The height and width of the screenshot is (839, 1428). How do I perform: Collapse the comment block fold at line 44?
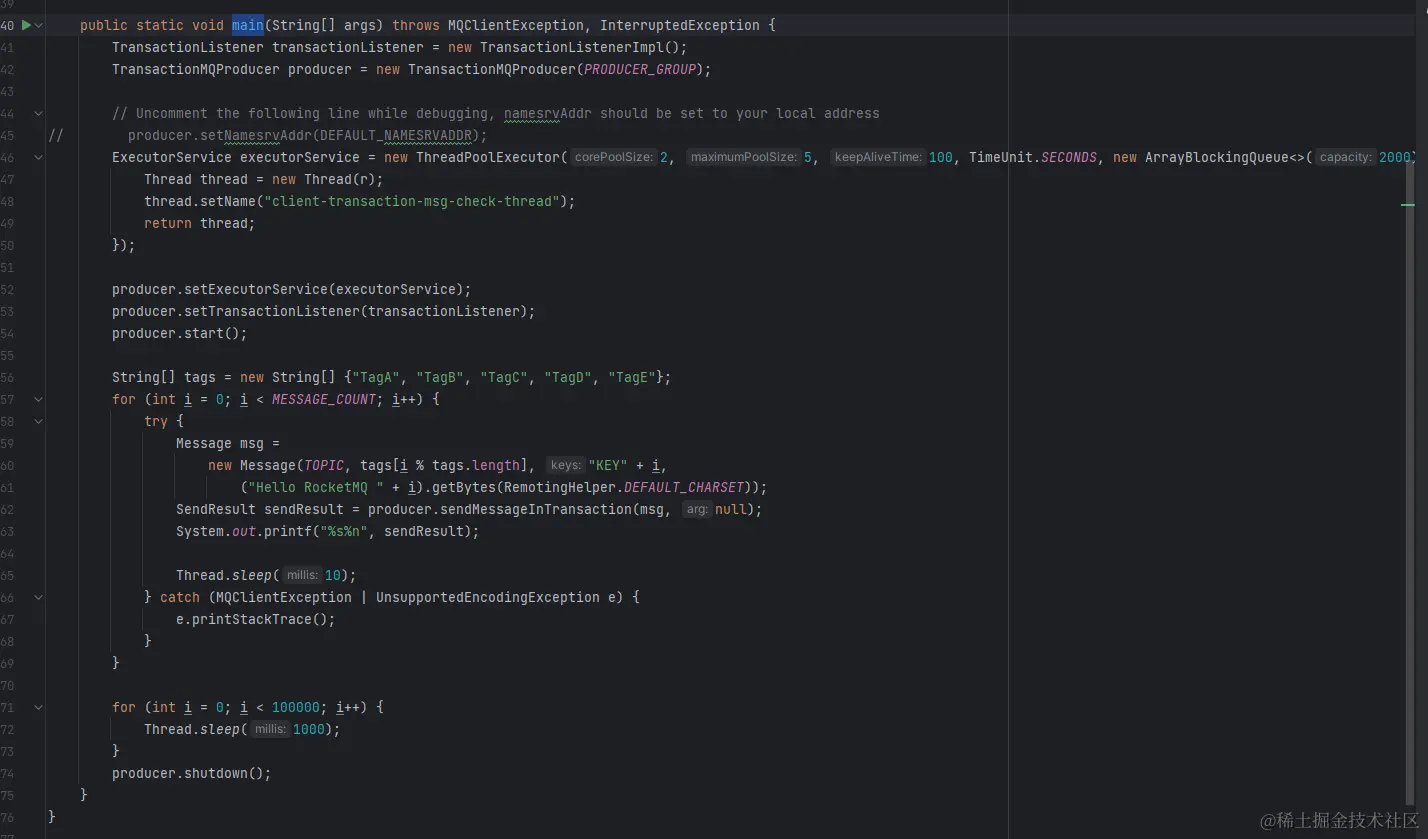(39, 113)
